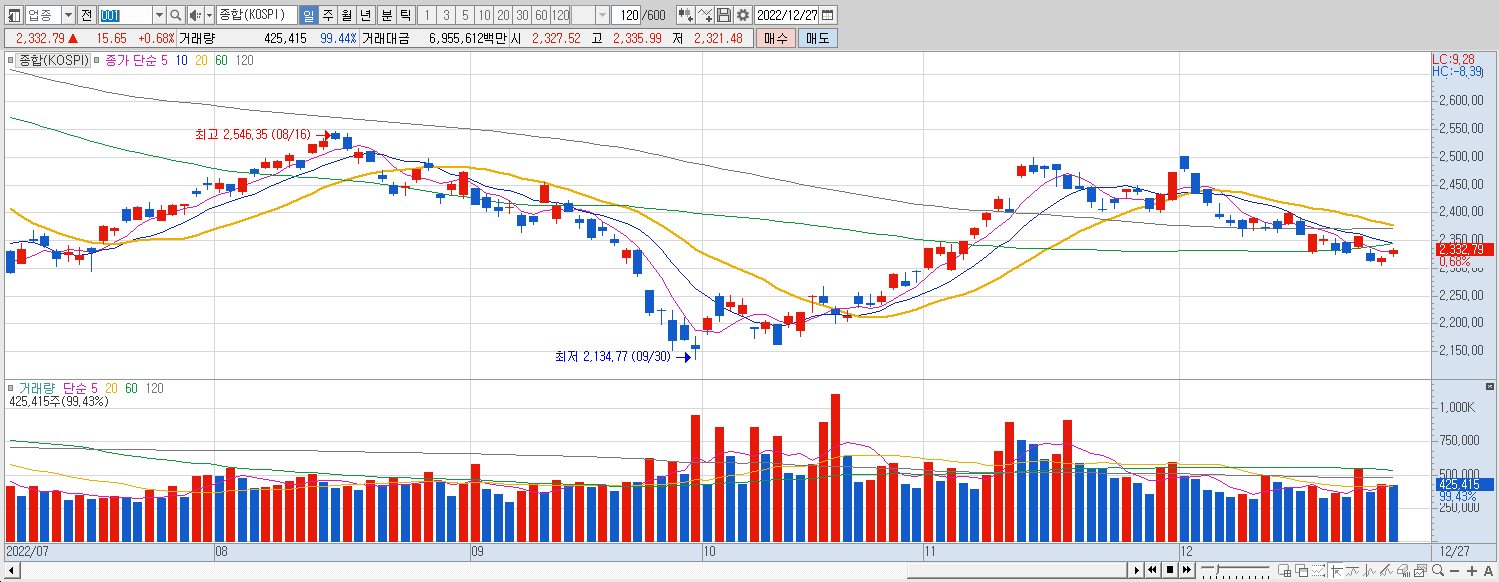Select the 분 minute period
Screen dimensions: 1499x582
(387, 15)
